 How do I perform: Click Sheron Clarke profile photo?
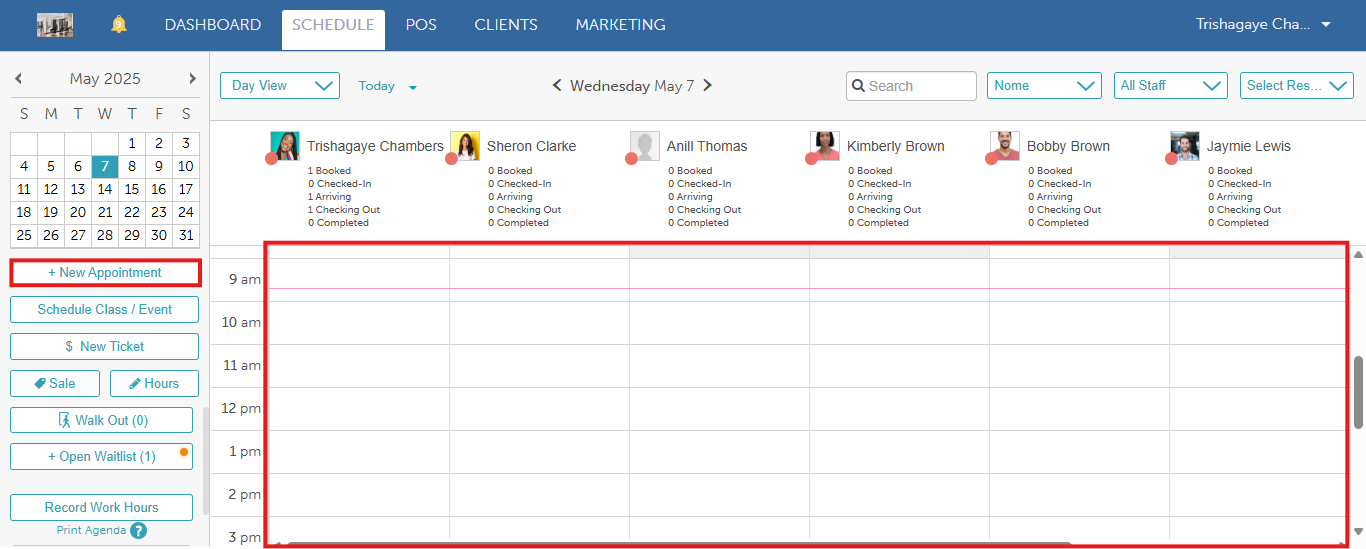[x=465, y=146]
